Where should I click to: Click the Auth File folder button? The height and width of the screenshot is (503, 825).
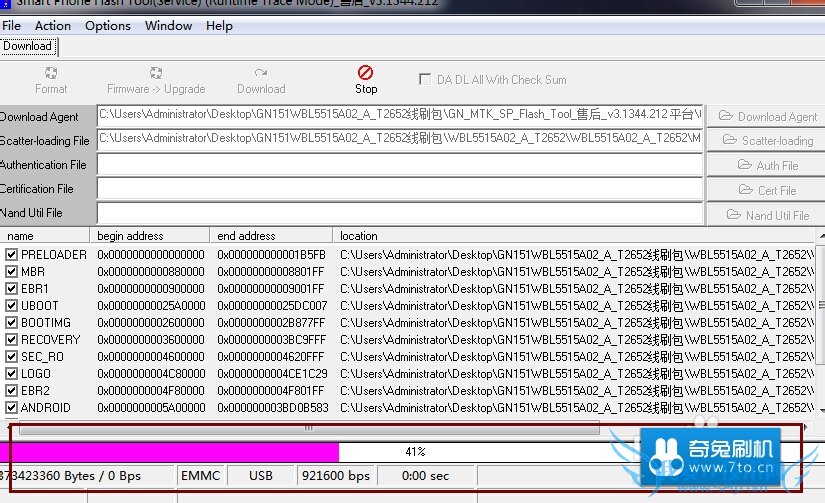(767, 165)
